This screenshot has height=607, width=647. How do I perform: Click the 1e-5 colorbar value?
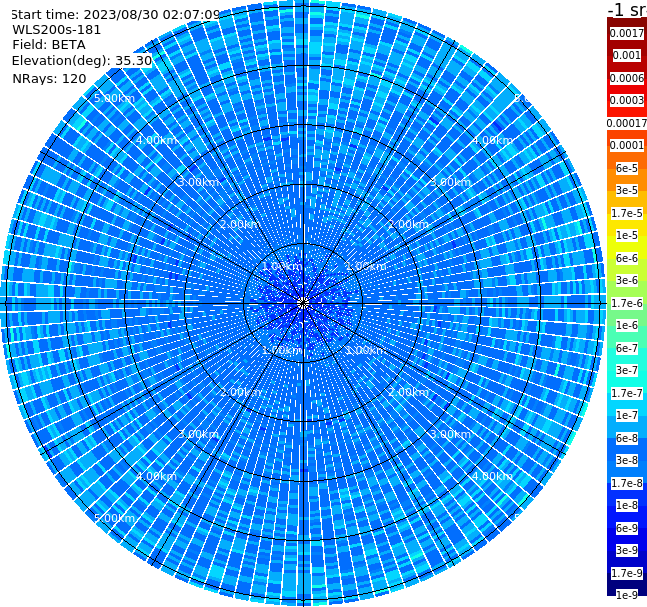[x=627, y=235]
